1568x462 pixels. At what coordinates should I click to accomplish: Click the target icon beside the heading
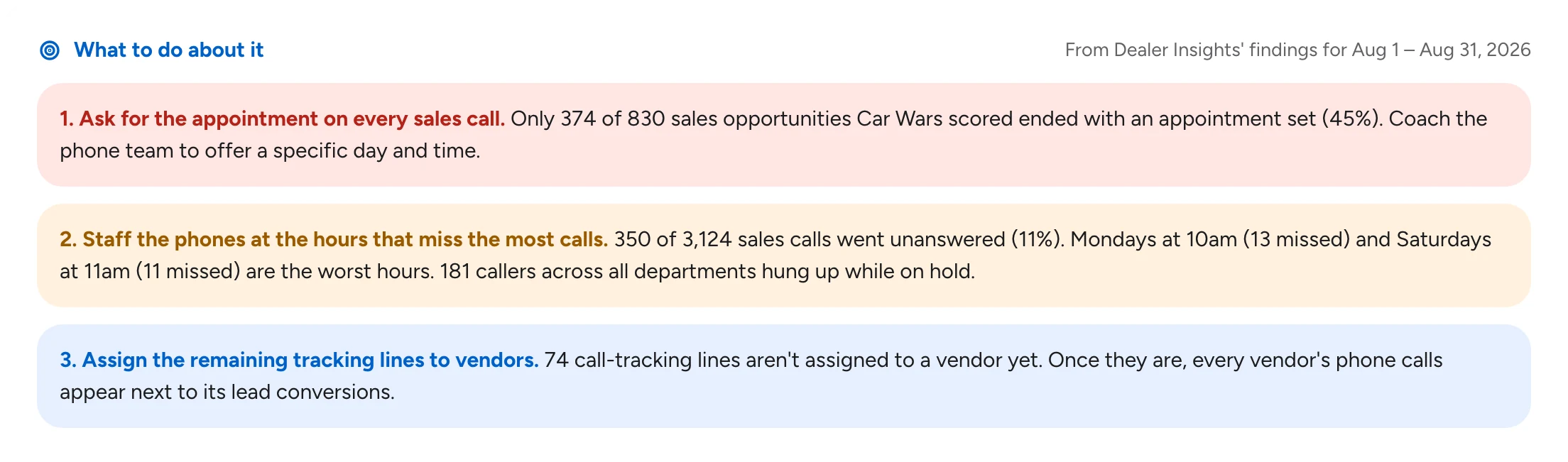coord(50,50)
